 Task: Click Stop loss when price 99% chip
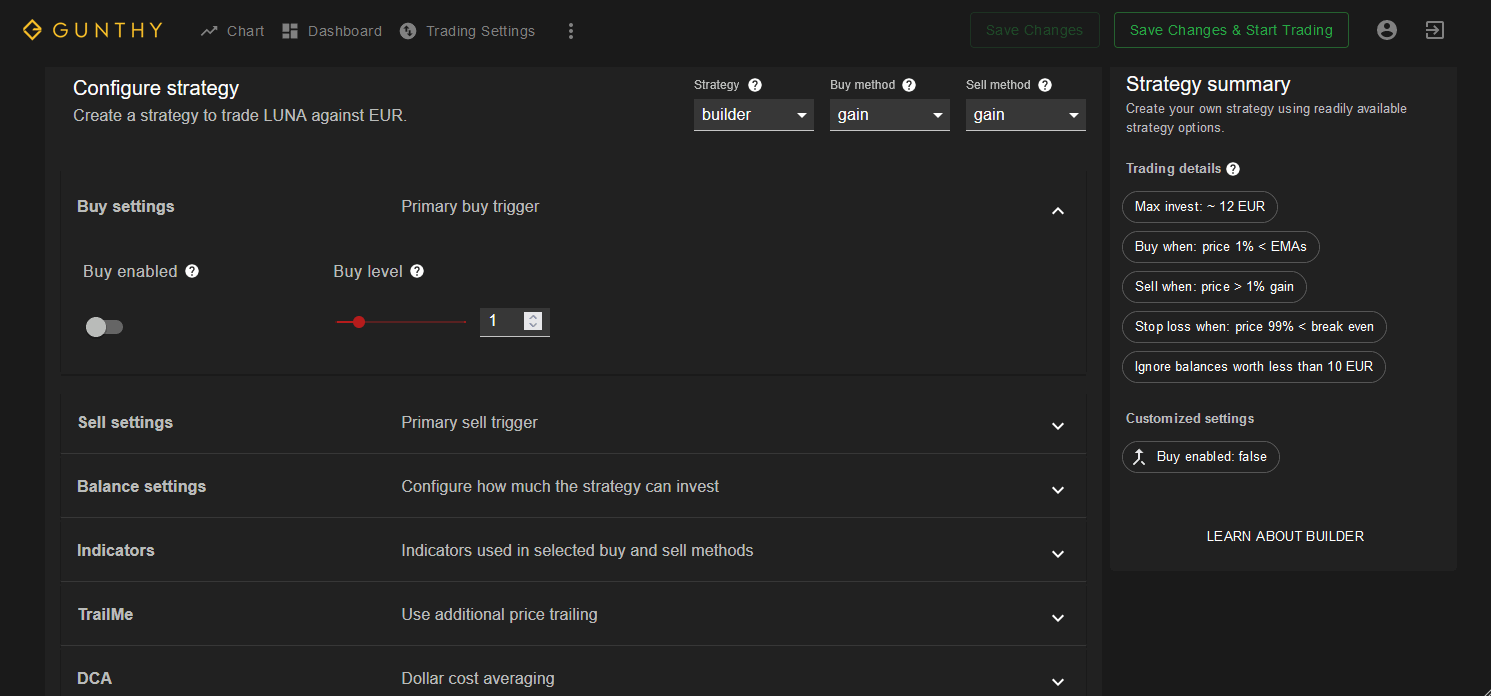click(1254, 327)
